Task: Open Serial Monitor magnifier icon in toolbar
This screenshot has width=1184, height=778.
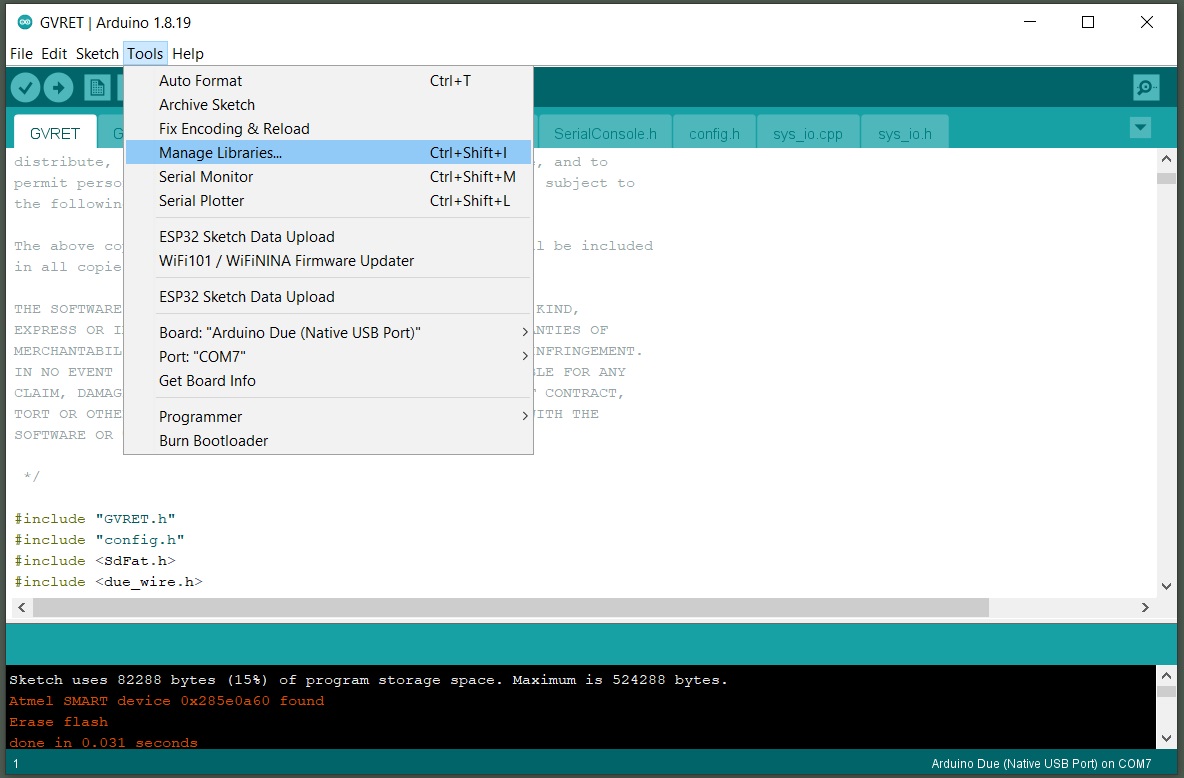Action: (1146, 88)
